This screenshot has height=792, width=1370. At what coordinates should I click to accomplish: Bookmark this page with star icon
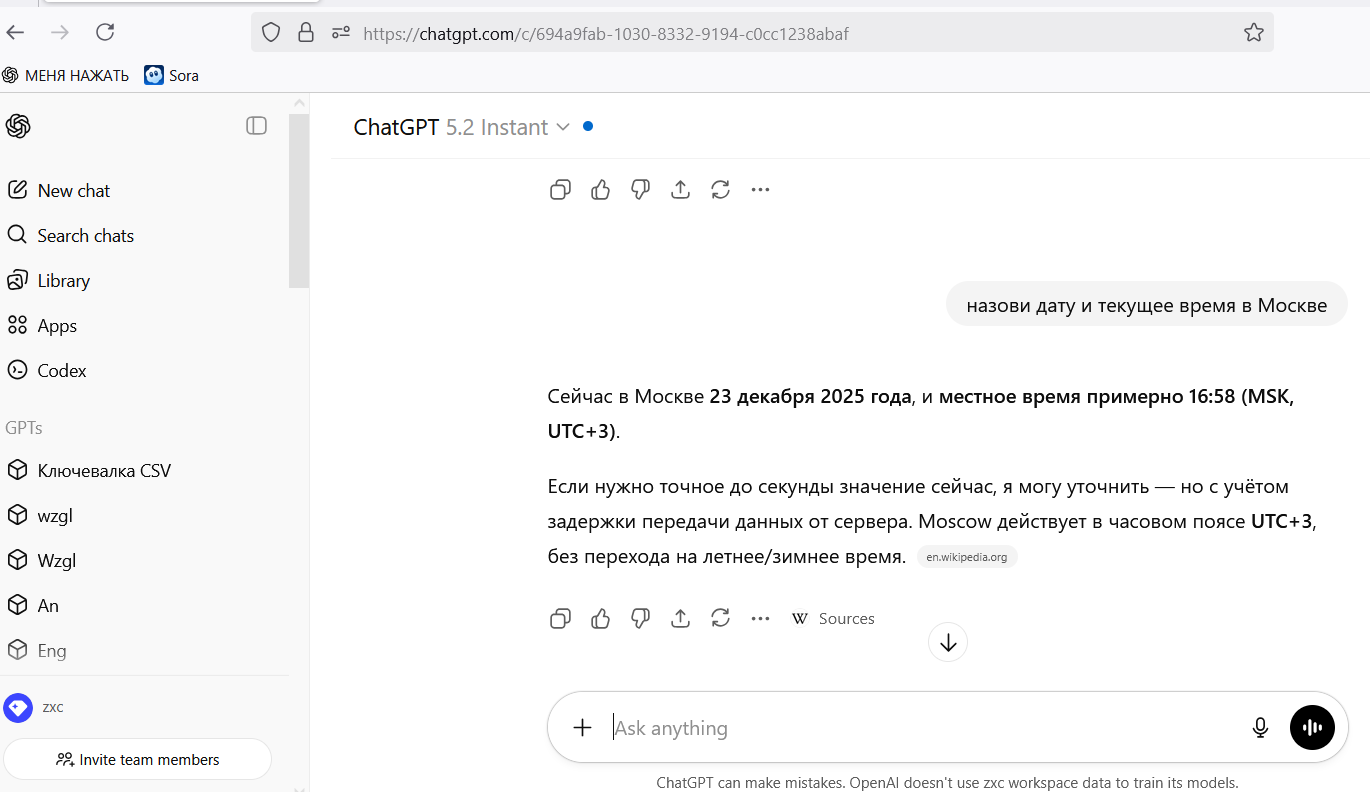tap(1253, 33)
